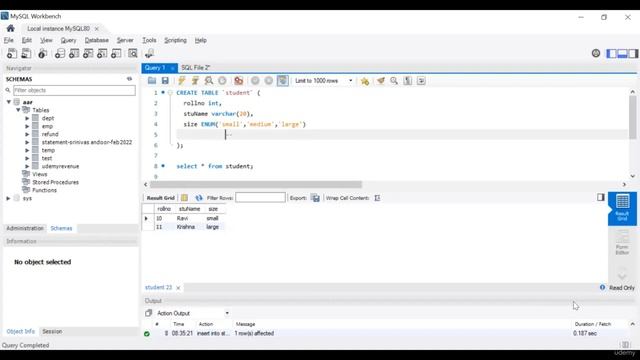Click the editor horizontal scrollbar
Screen dimensions: 640x360
point(256,184)
